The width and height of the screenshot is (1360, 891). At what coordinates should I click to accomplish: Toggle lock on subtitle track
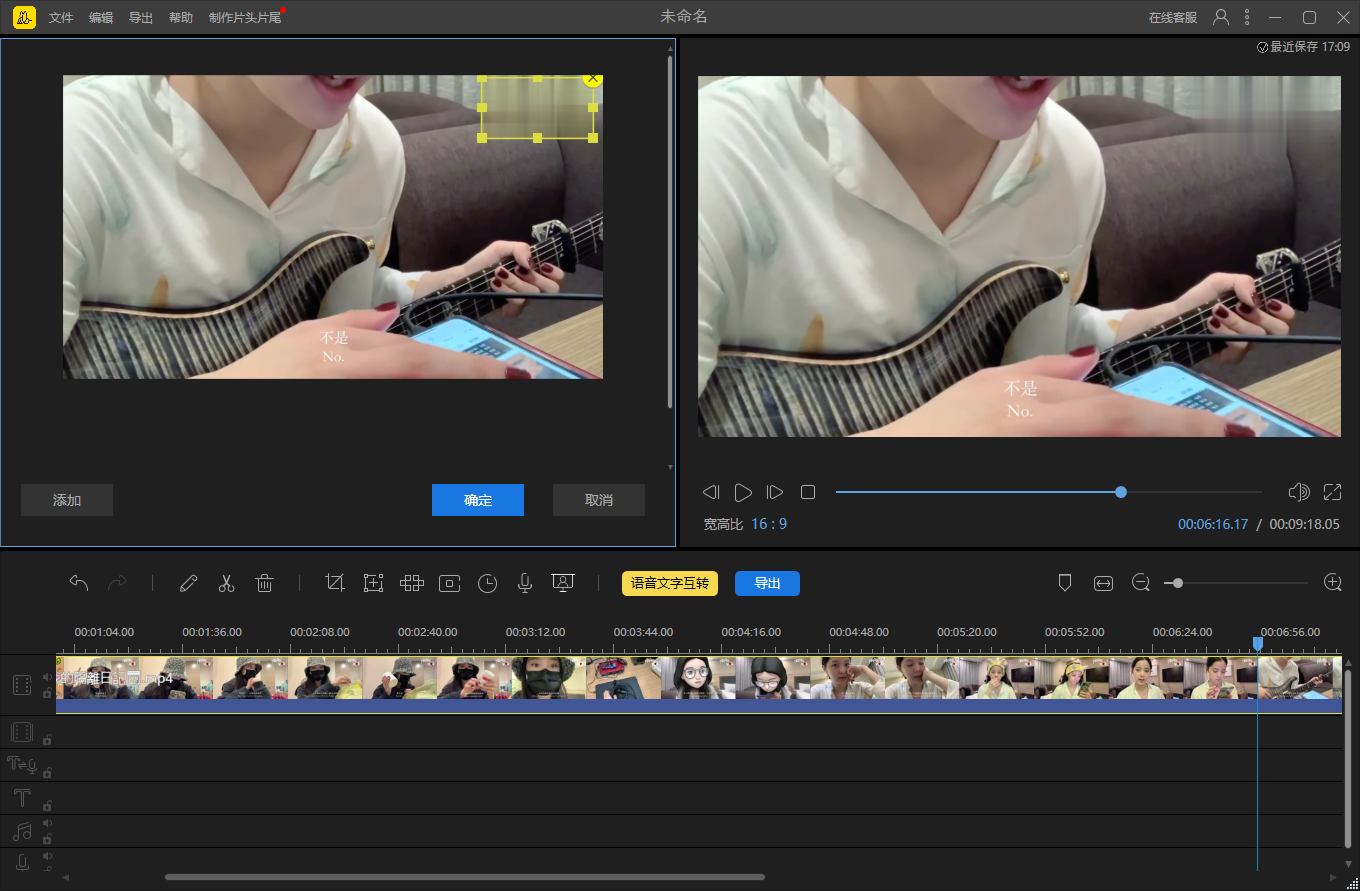point(47,772)
